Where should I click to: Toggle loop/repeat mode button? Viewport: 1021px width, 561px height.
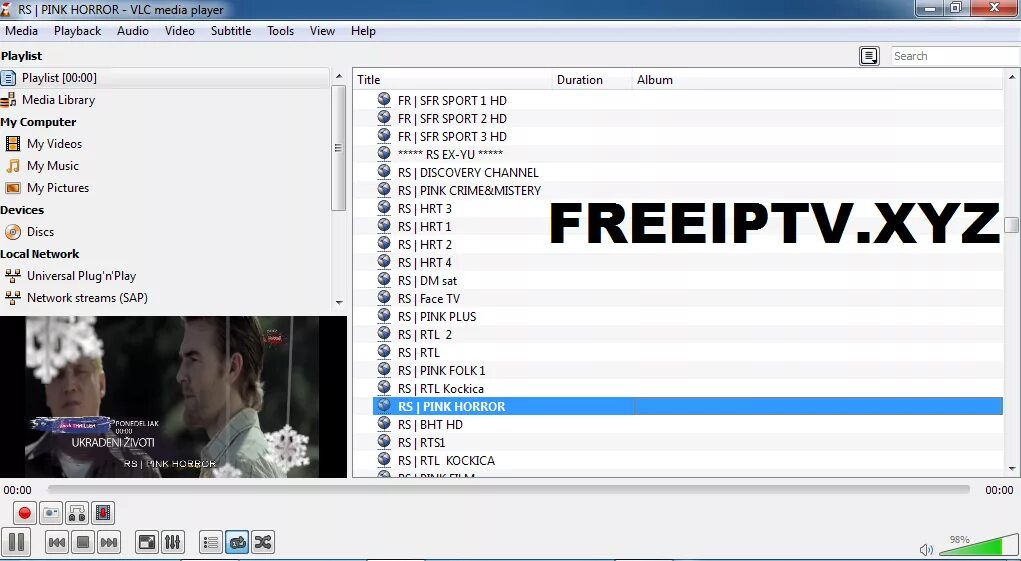click(236, 542)
